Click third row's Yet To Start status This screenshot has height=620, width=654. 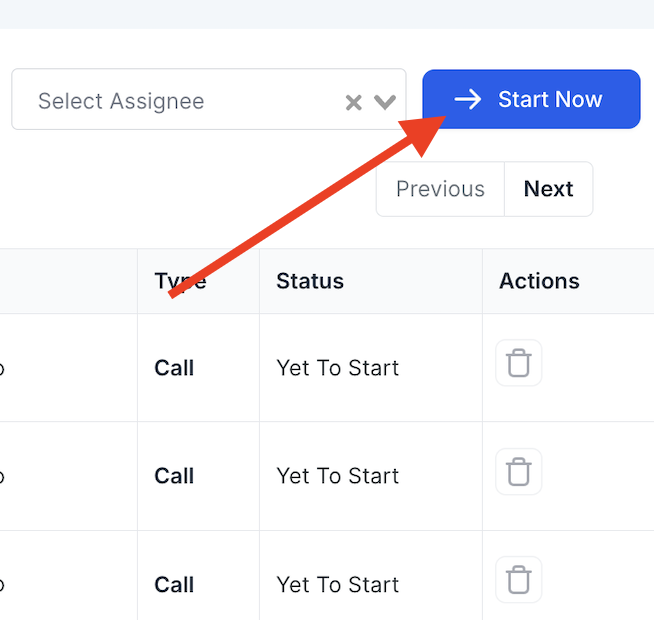(x=337, y=585)
